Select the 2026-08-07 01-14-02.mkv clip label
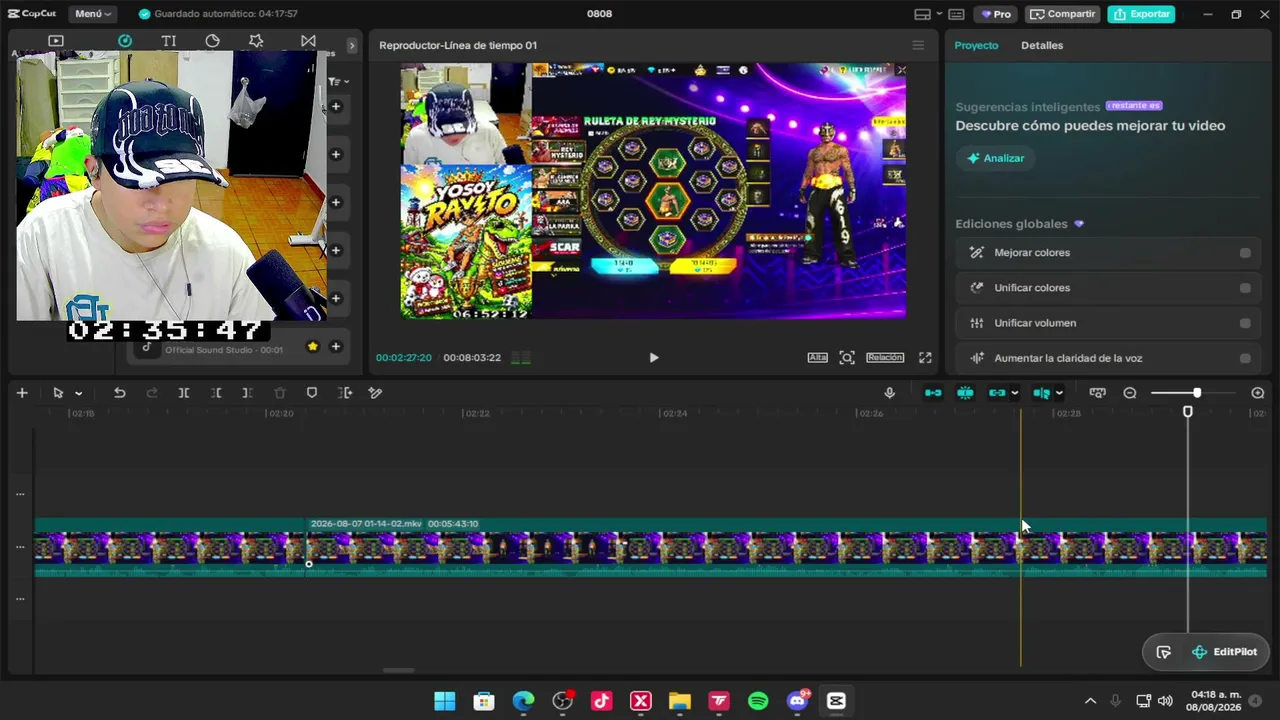 click(x=366, y=524)
